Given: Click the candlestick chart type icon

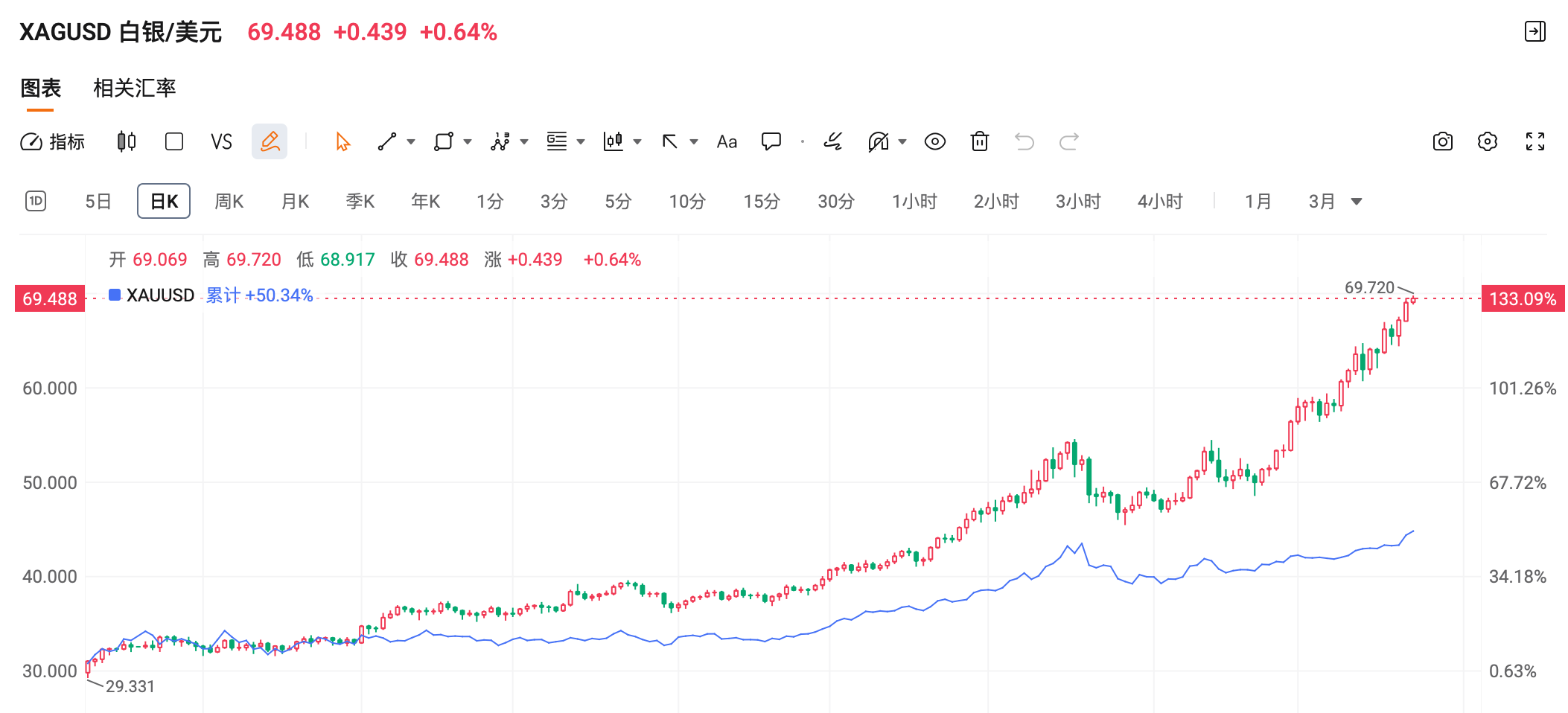Looking at the screenshot, I should pos(127,141).
